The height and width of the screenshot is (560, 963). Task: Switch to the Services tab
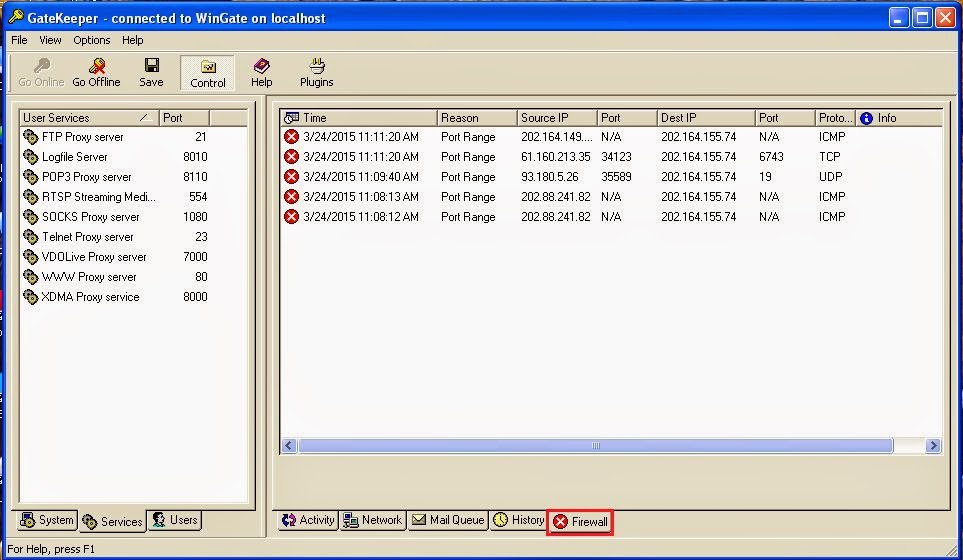pos(112,521)
